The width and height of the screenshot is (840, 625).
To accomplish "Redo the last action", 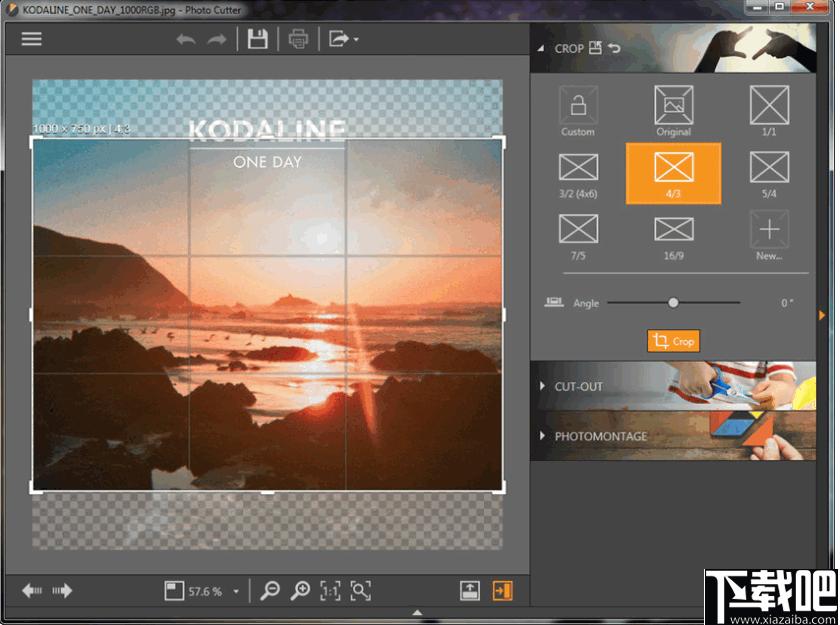I will 216,39.
